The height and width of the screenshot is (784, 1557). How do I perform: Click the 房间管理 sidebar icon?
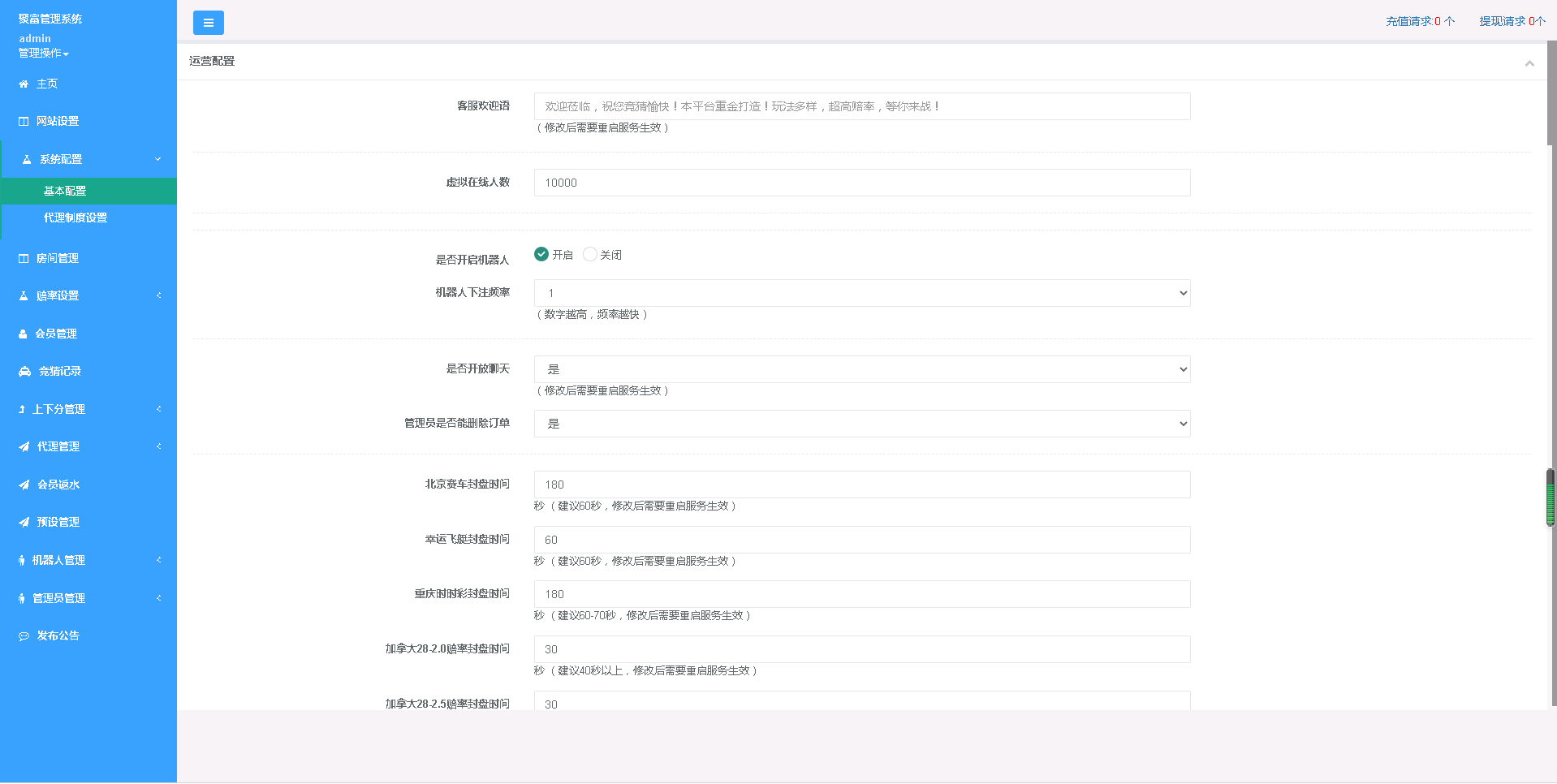(24, 259)
